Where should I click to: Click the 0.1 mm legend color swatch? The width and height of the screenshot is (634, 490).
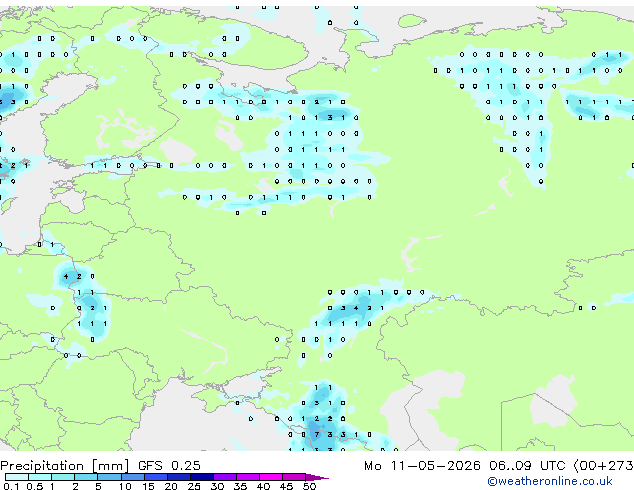coord(17,477)
